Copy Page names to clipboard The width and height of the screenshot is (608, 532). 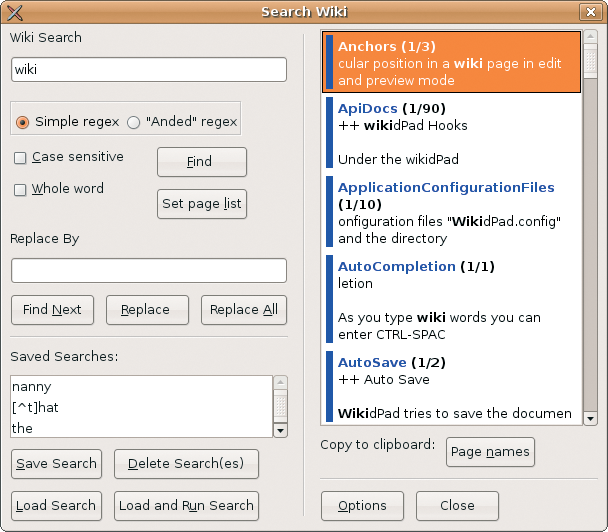[x=490, y=452]
